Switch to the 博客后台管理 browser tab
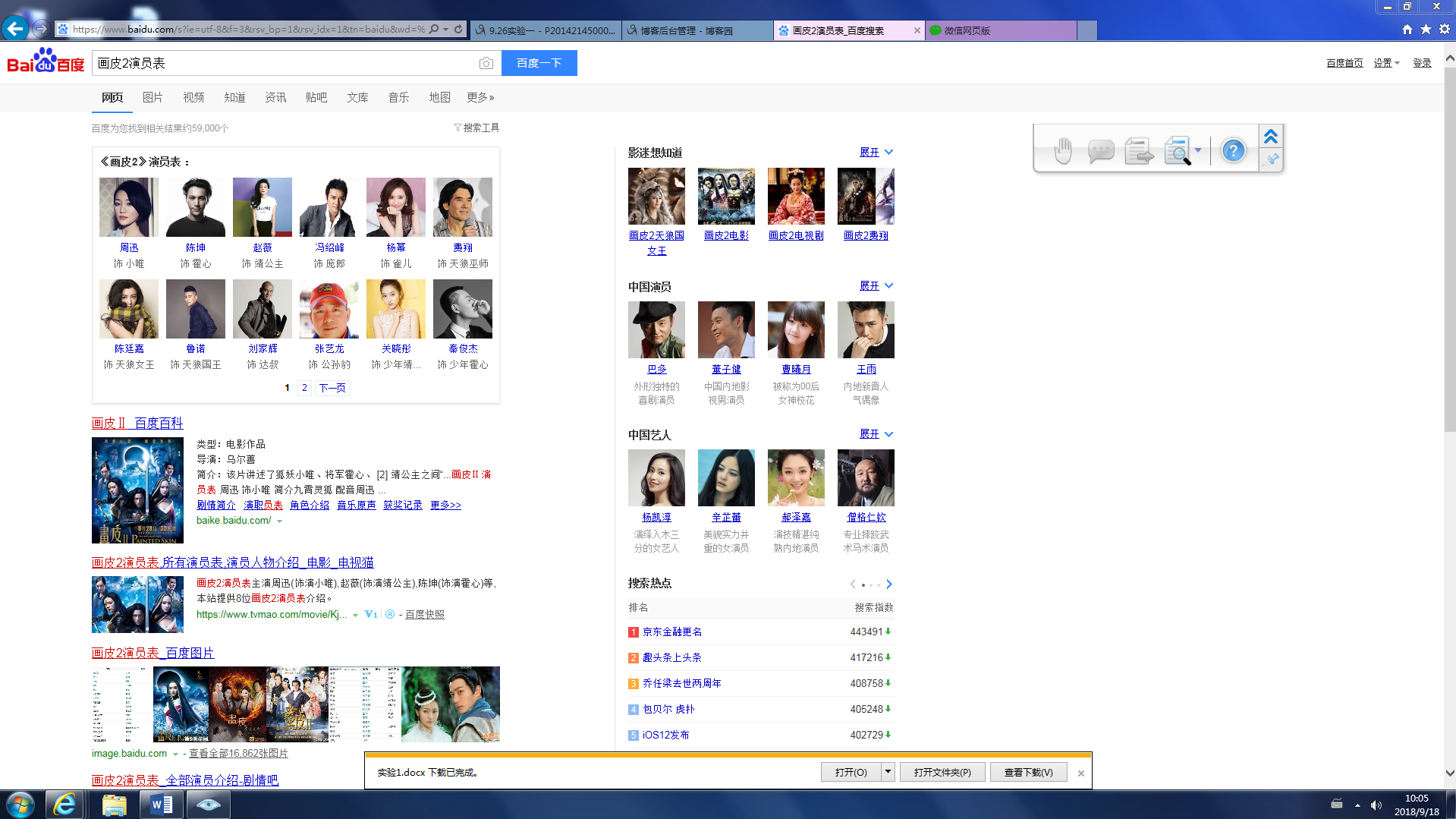 coord(697,30)
